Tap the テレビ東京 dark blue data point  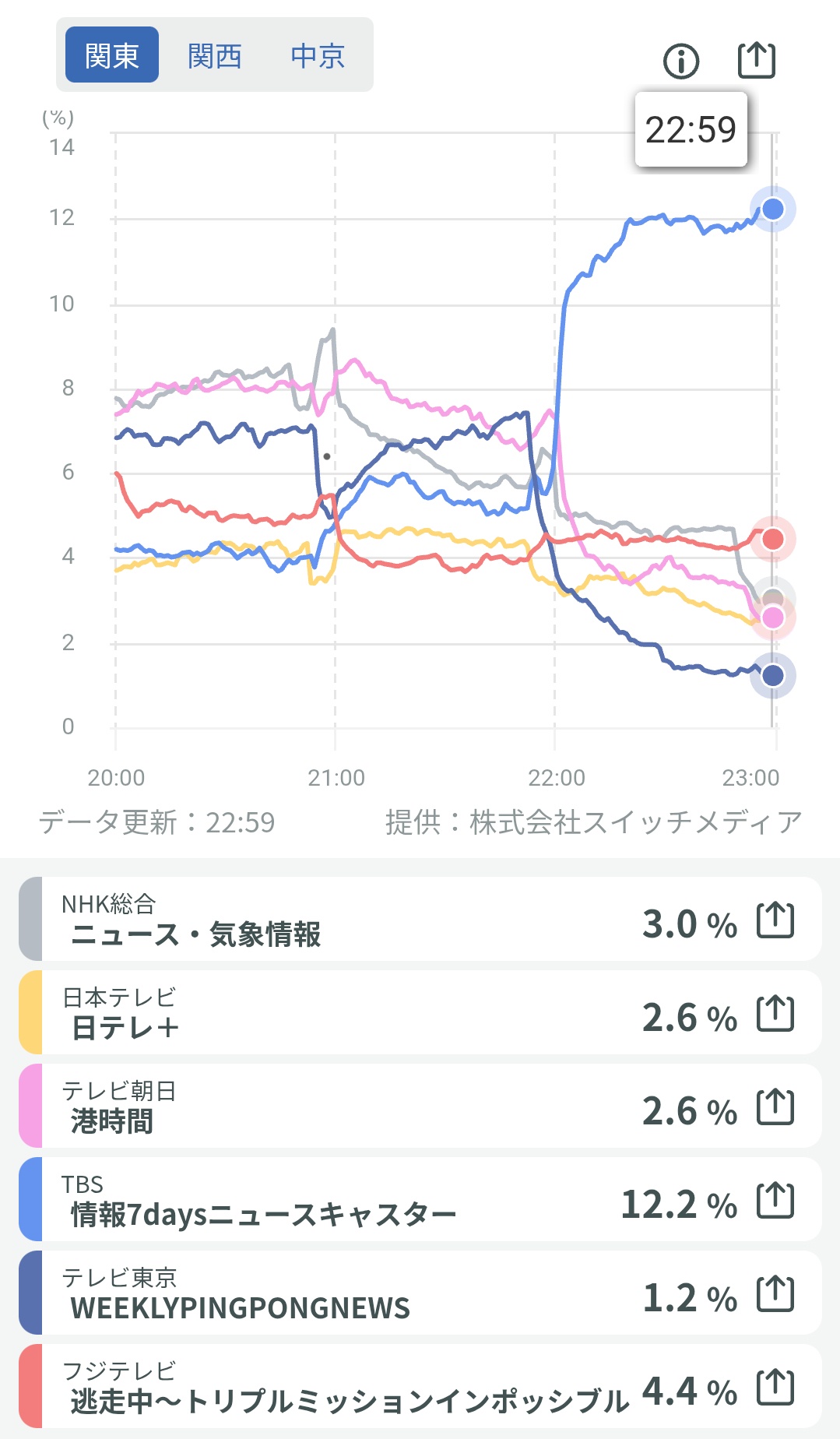tap(772, 675)
